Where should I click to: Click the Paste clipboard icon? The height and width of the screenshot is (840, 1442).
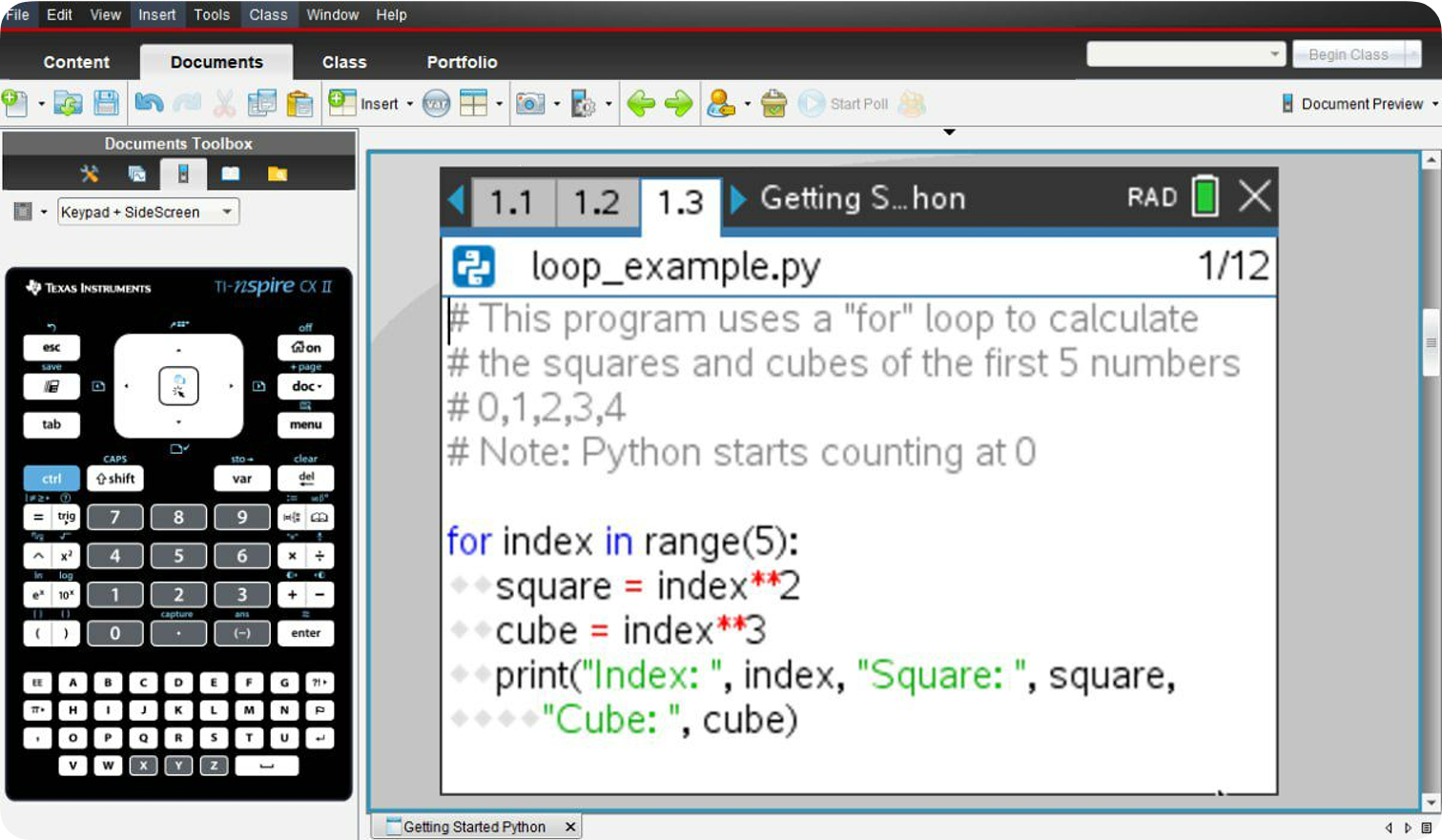pos(299,103)
